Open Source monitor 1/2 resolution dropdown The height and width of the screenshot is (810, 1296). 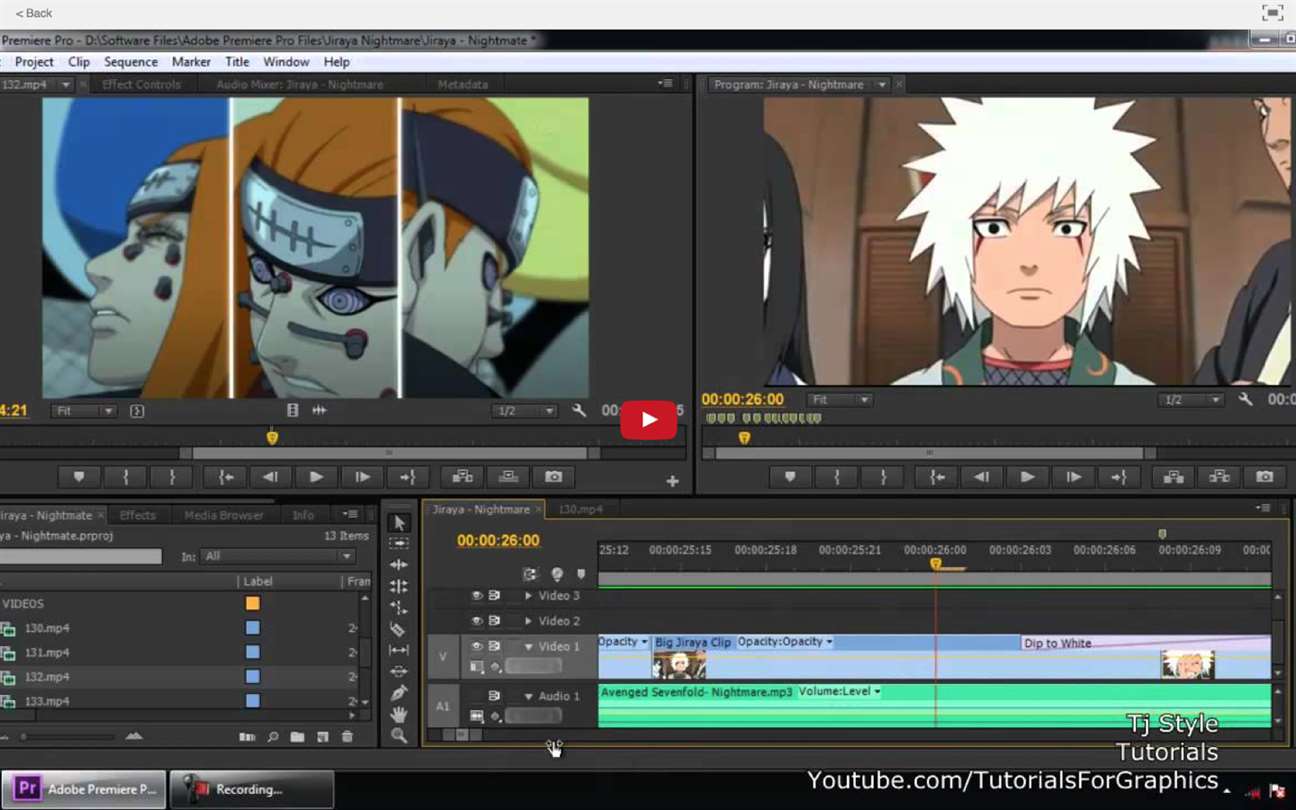(x=525, y=411)
